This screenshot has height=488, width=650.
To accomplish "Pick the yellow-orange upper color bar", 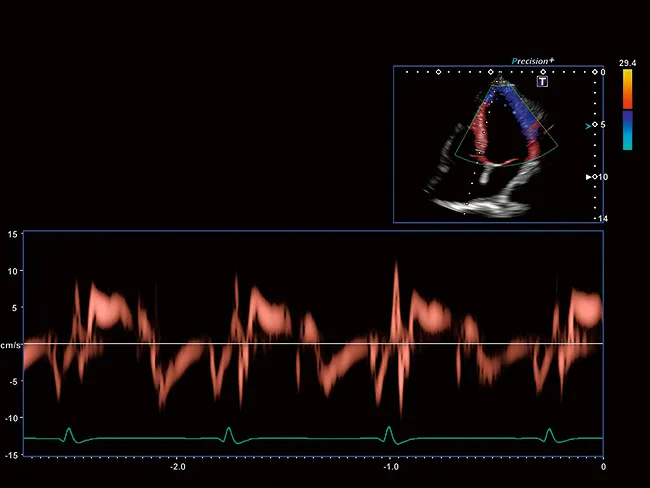I will (627, 89).
